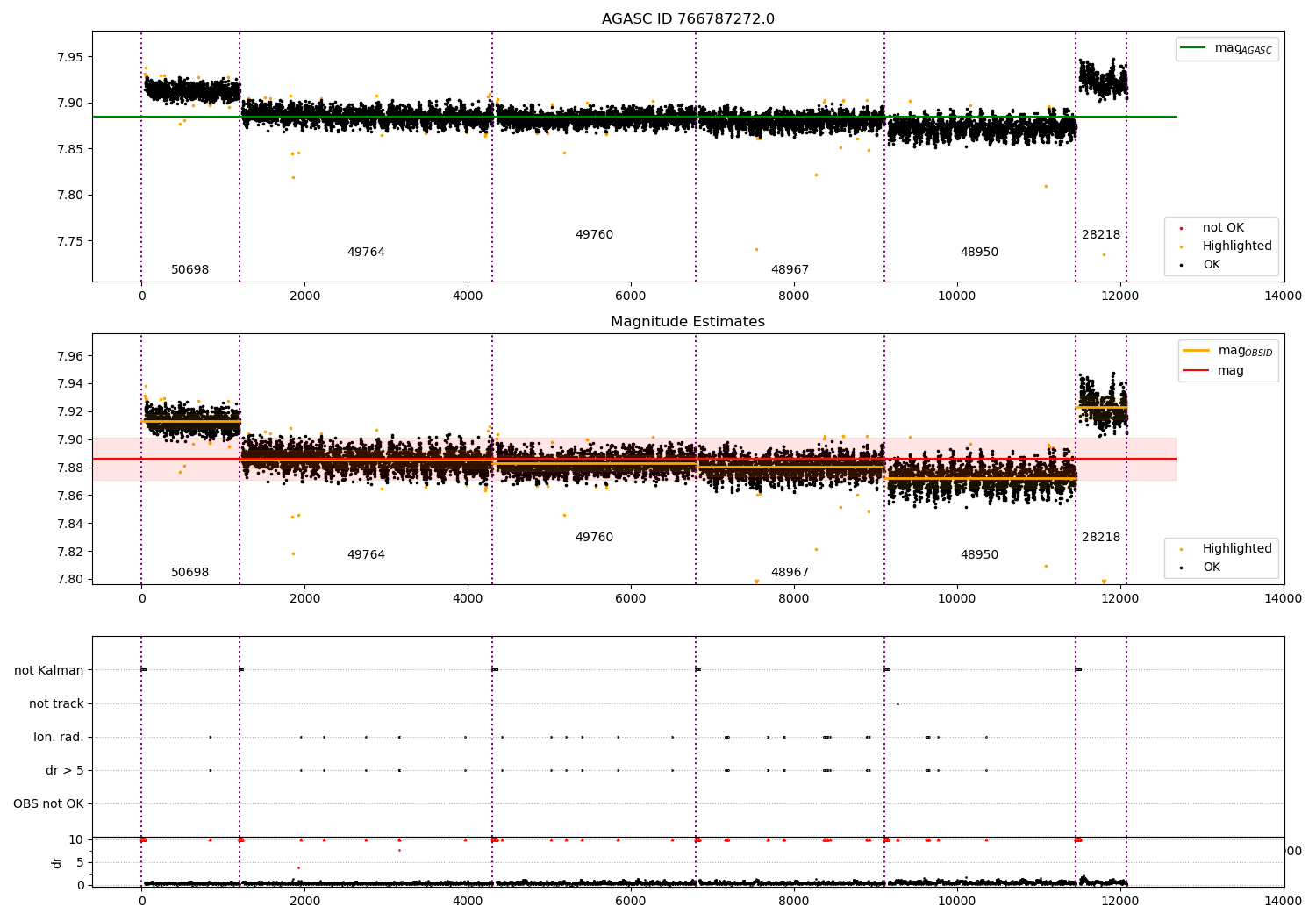Click obsid 48950 in Magnitude Estimates plot
The width and height of the screenshot is (1316, 921).
pyautogui.click(x=979, y=555)
